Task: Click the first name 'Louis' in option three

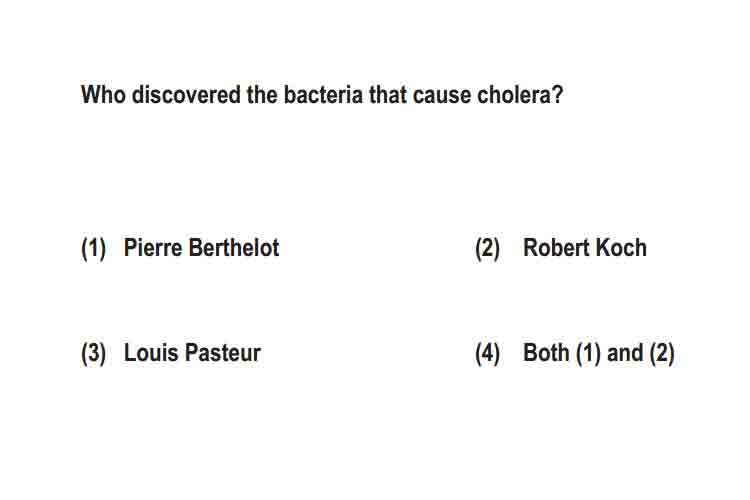Action: tap(151, 353)
